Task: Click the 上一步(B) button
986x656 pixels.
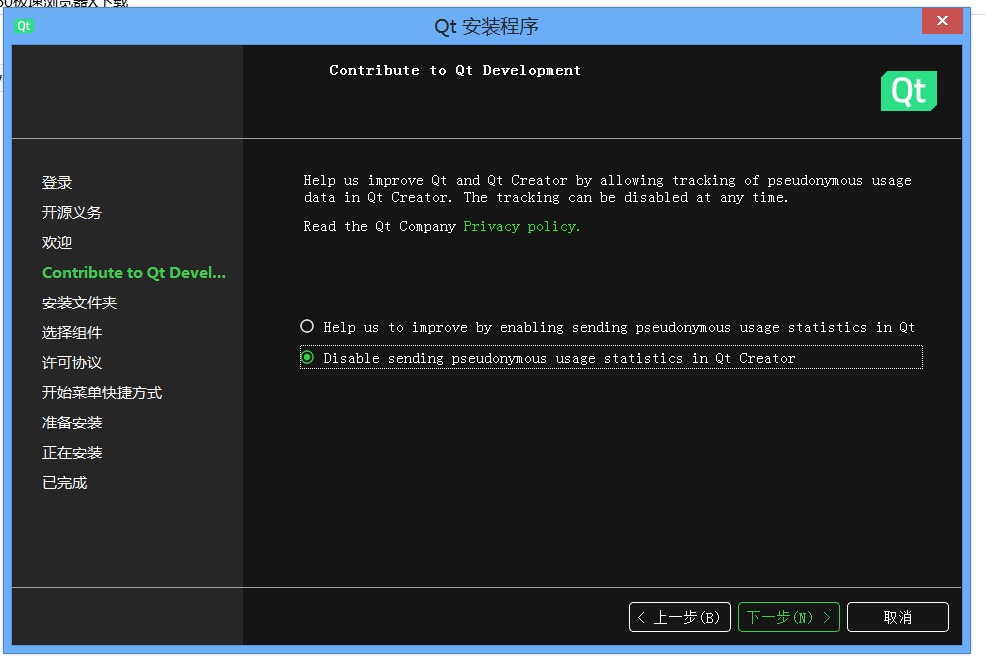Action: point(681,617)
